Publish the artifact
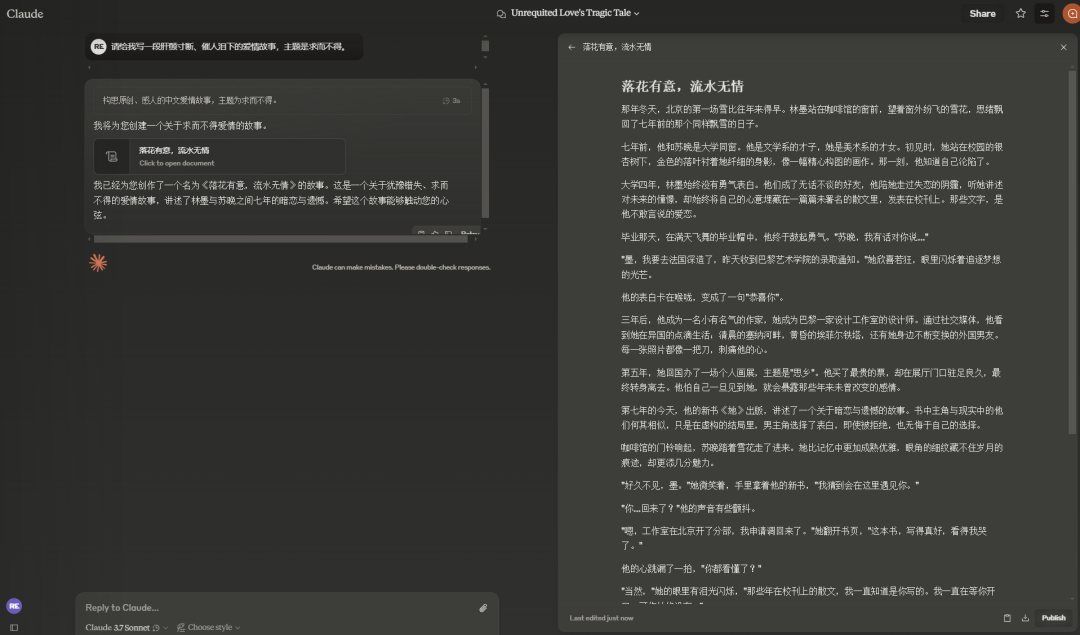 tap(1052, 617)
